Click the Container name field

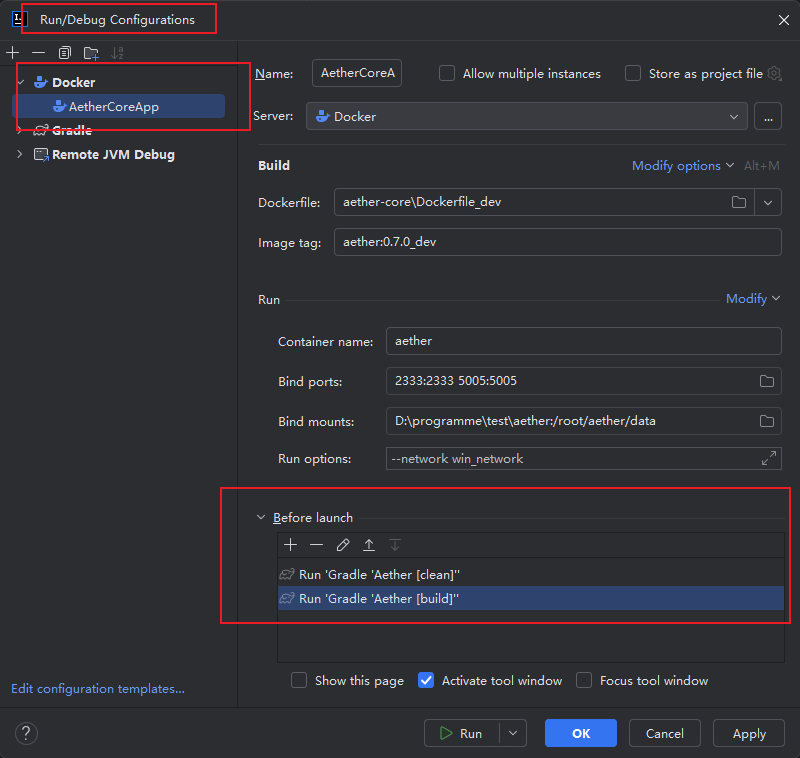tap(584, 341)
